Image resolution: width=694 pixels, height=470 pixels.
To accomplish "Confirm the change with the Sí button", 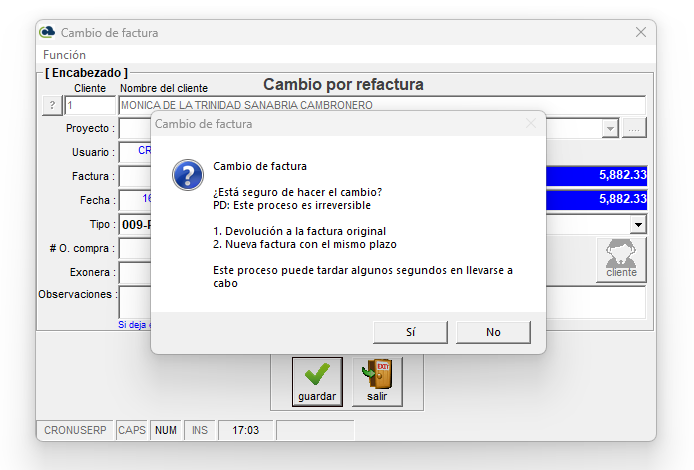I will 410,332.
